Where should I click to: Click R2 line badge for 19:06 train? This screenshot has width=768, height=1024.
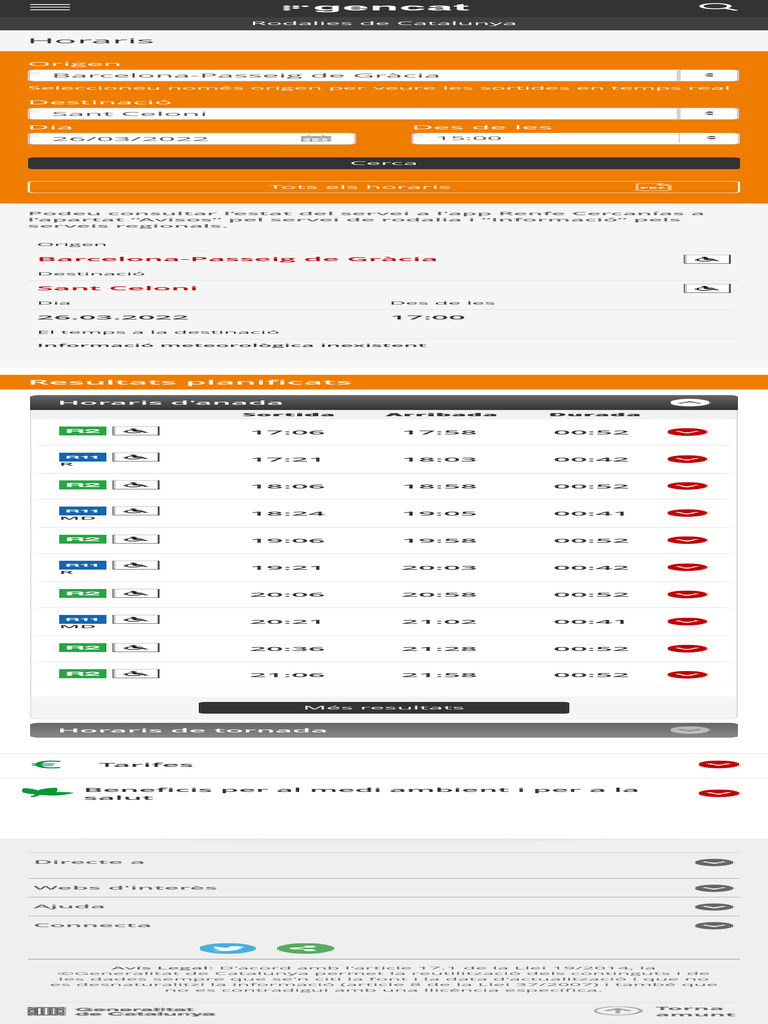point(82,539)
